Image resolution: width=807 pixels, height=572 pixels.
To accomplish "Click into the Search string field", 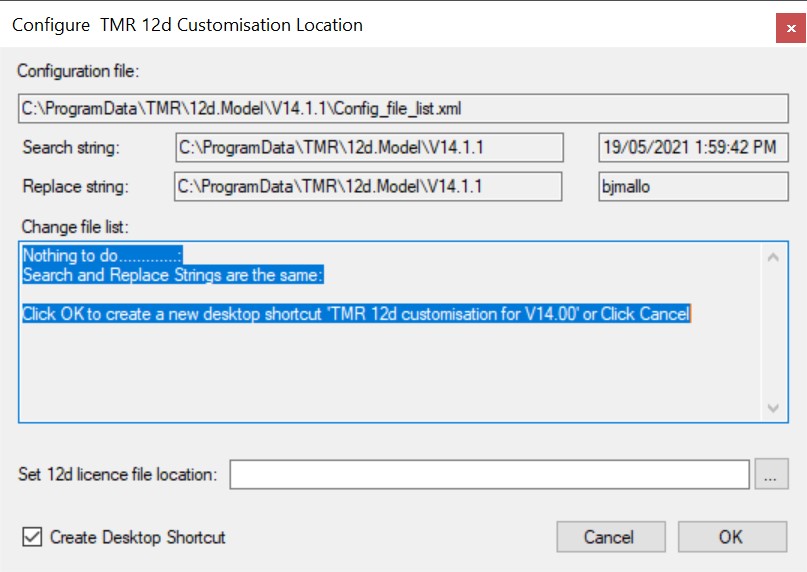I will pyautogui.click(x=369, y=147).
